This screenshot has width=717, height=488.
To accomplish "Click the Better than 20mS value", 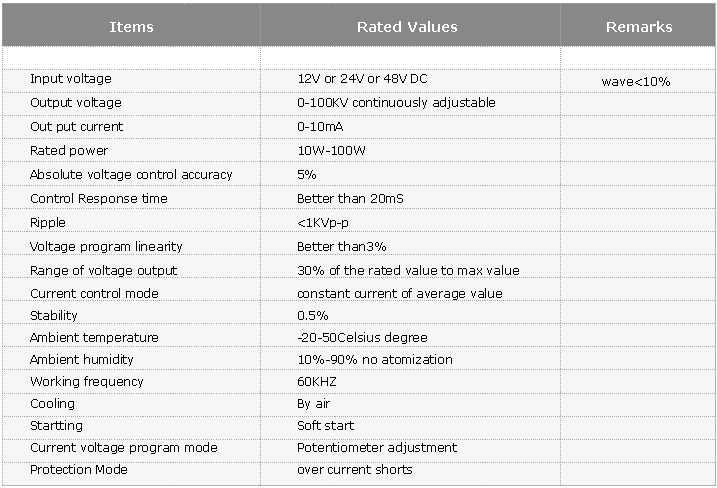I will pos(350,199).
